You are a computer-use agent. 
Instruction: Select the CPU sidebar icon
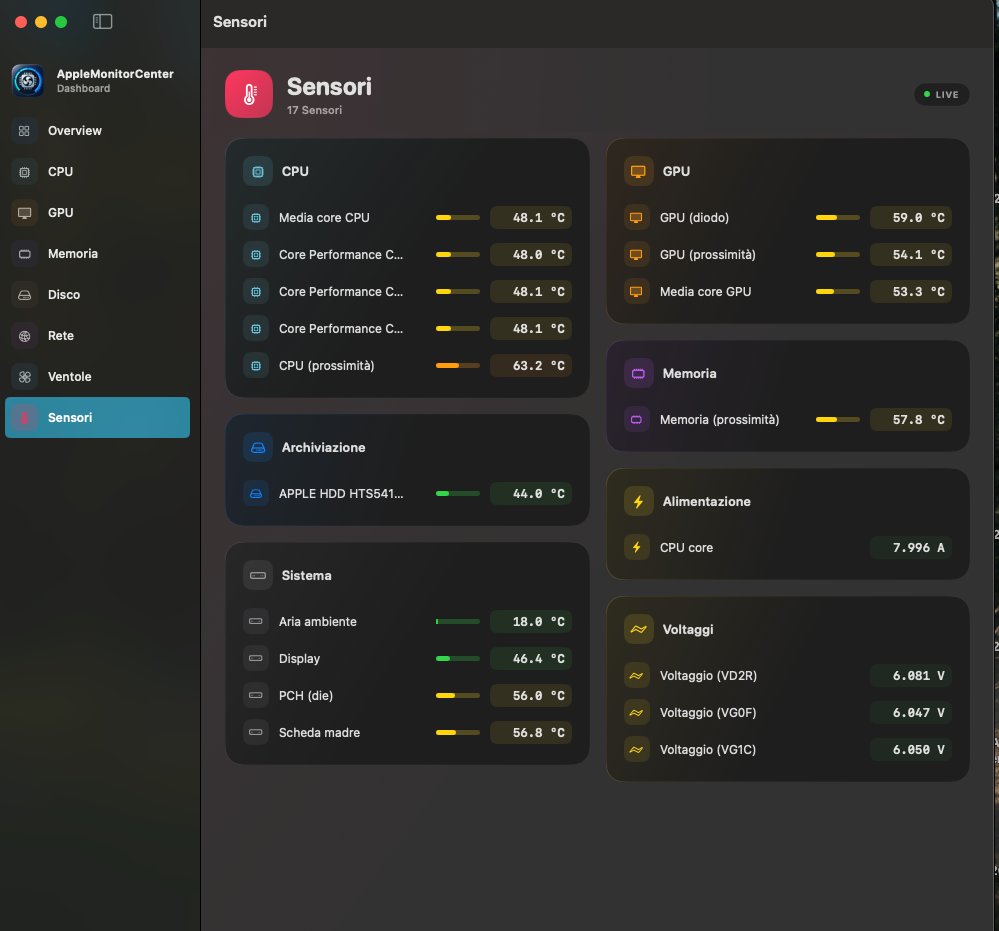[x=24, y=172]
